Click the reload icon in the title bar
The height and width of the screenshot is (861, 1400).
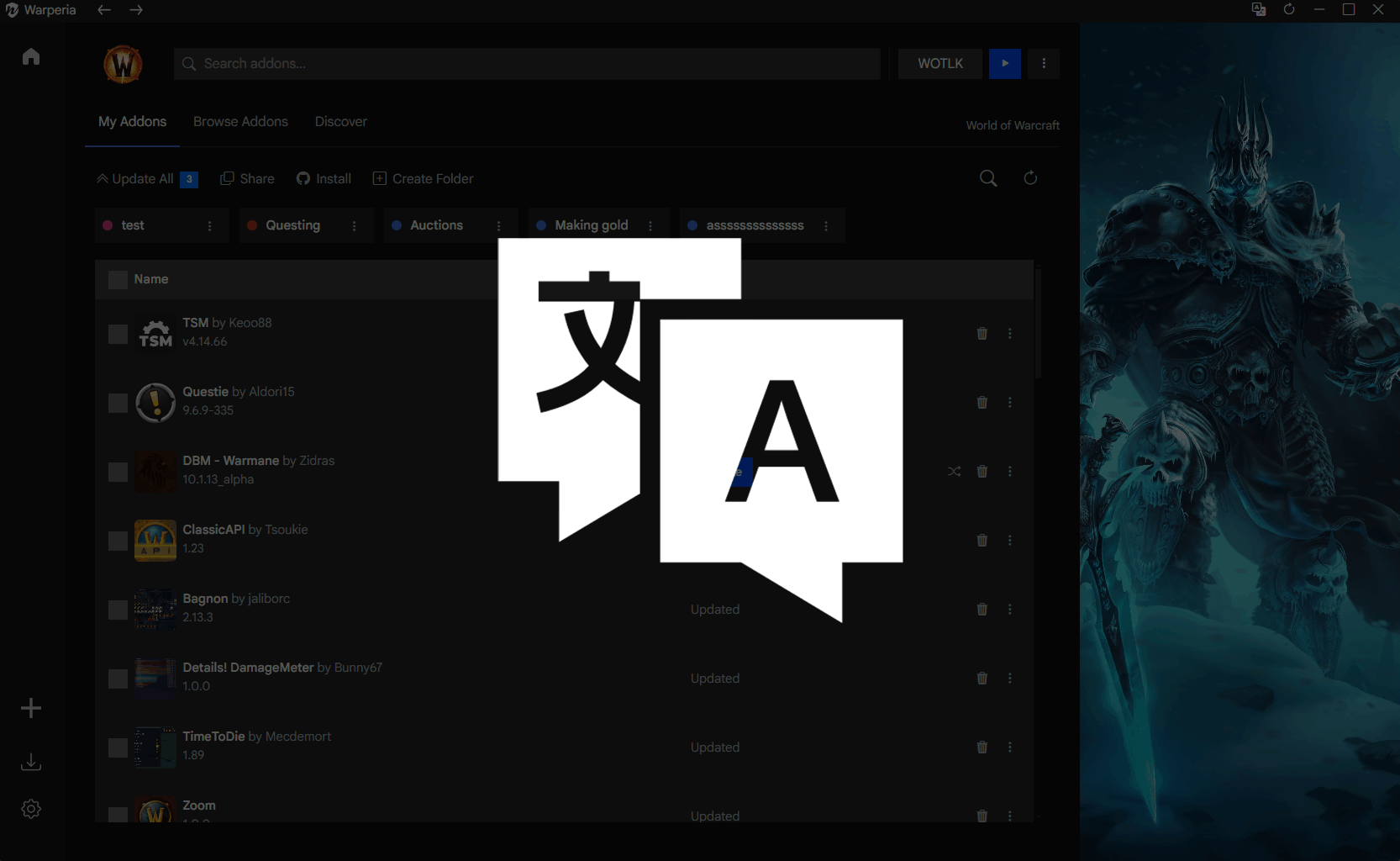coord(1289,9)
